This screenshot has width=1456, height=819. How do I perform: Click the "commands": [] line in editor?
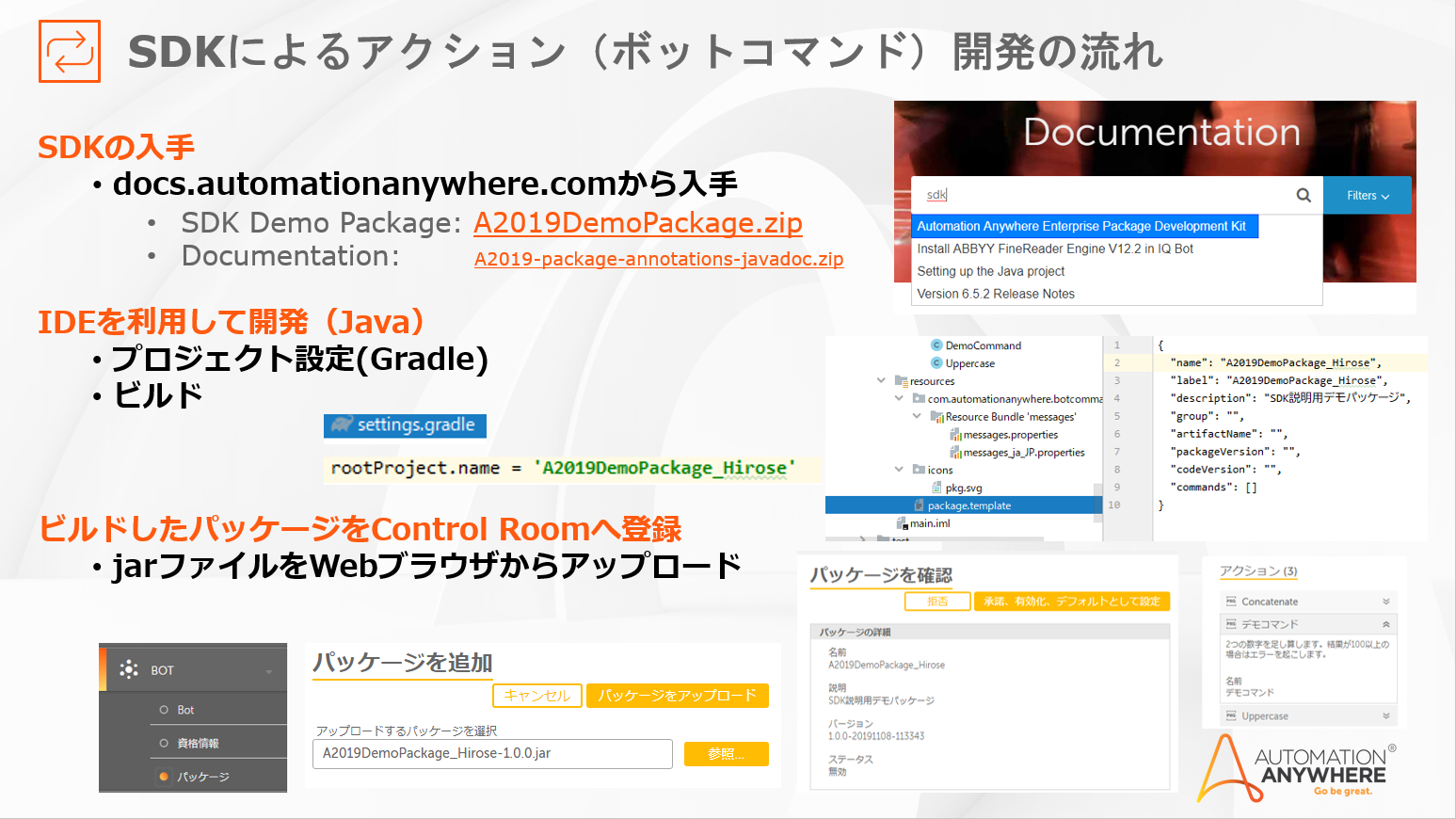pyautogui.click(x=1213, y=488)
